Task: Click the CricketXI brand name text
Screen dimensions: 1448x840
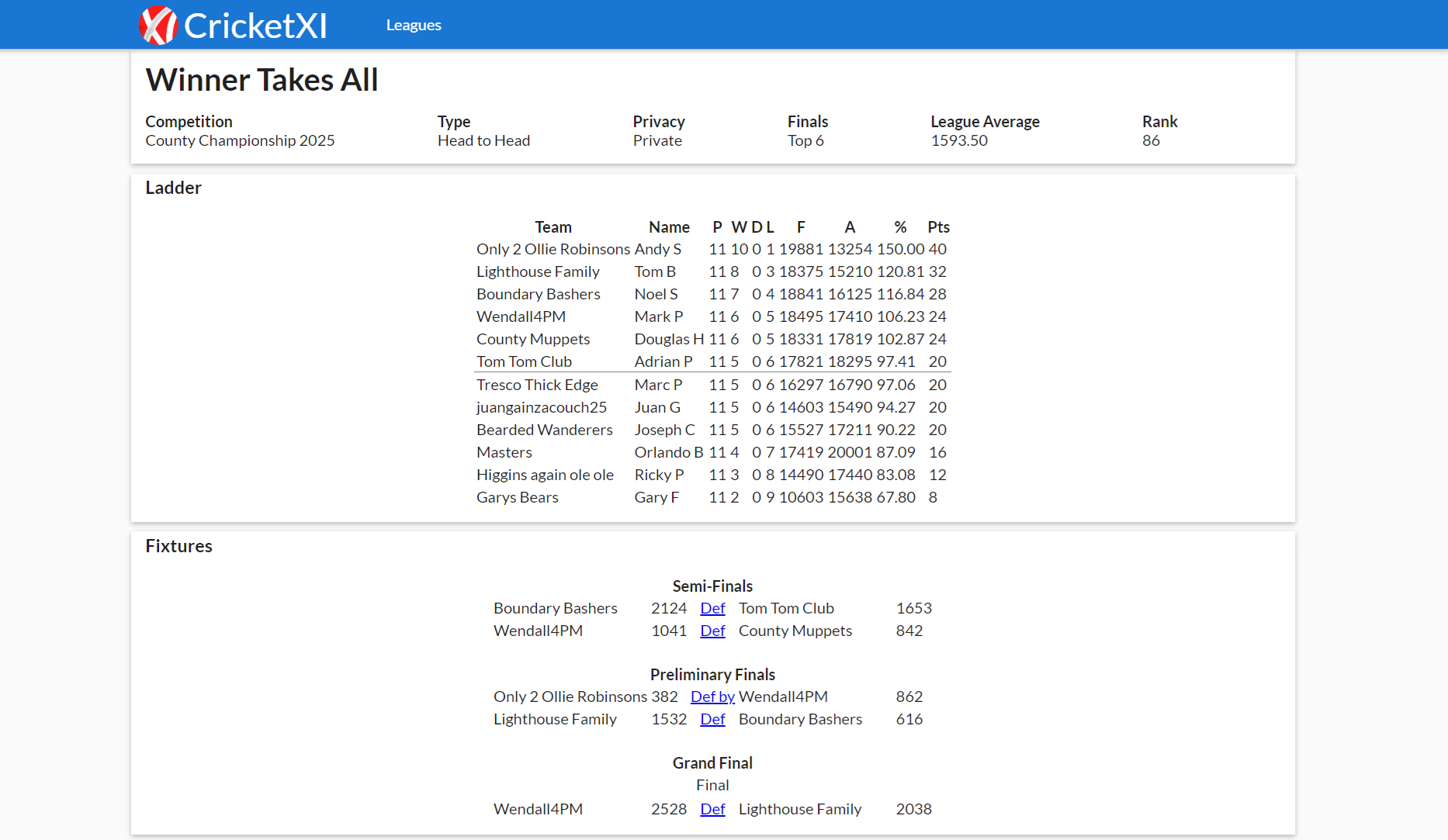Action: (255, 26)
